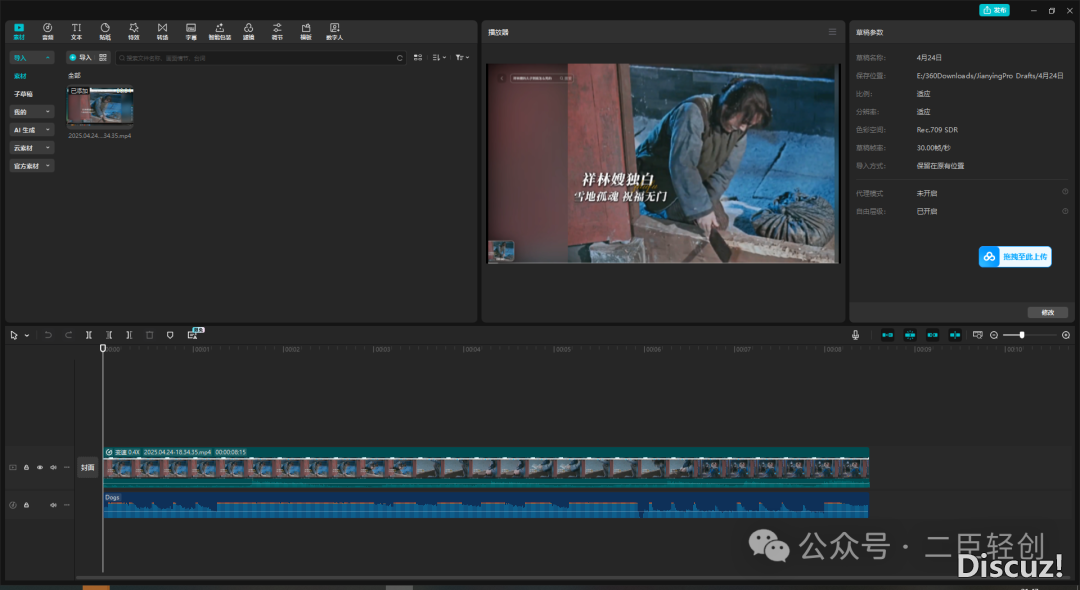Expand the 我的 sidebar section
Viewport: 1080px width, 590px height.
click(32, 112)
